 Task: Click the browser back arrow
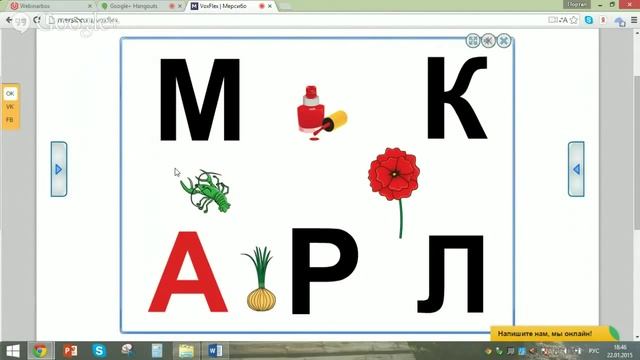9,20
